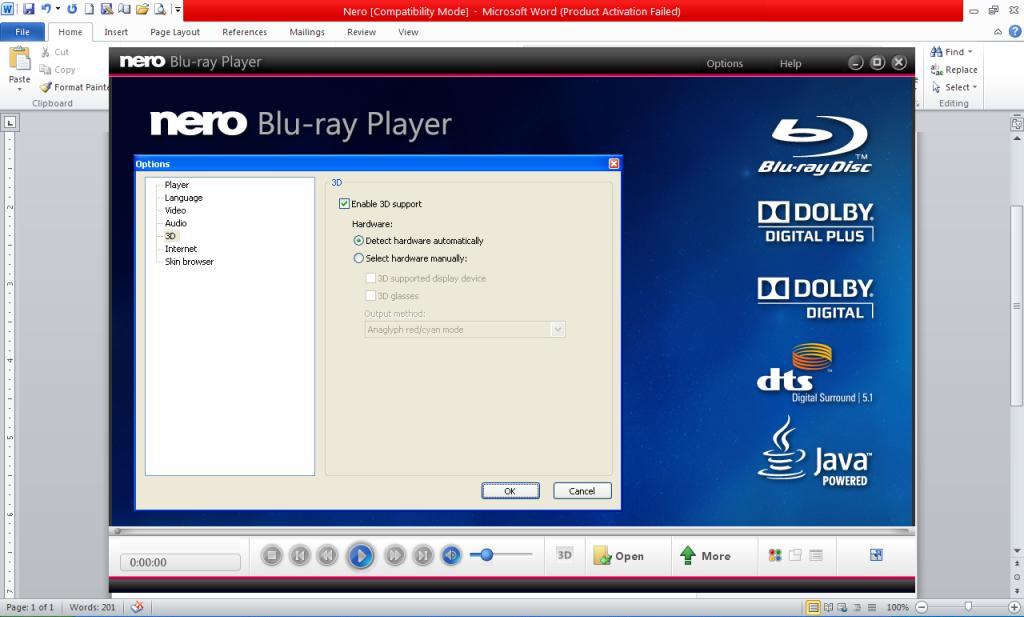1024x617 pixels.
Task: Close the Options dialog with red X
Action: click(x=613, y=164)
